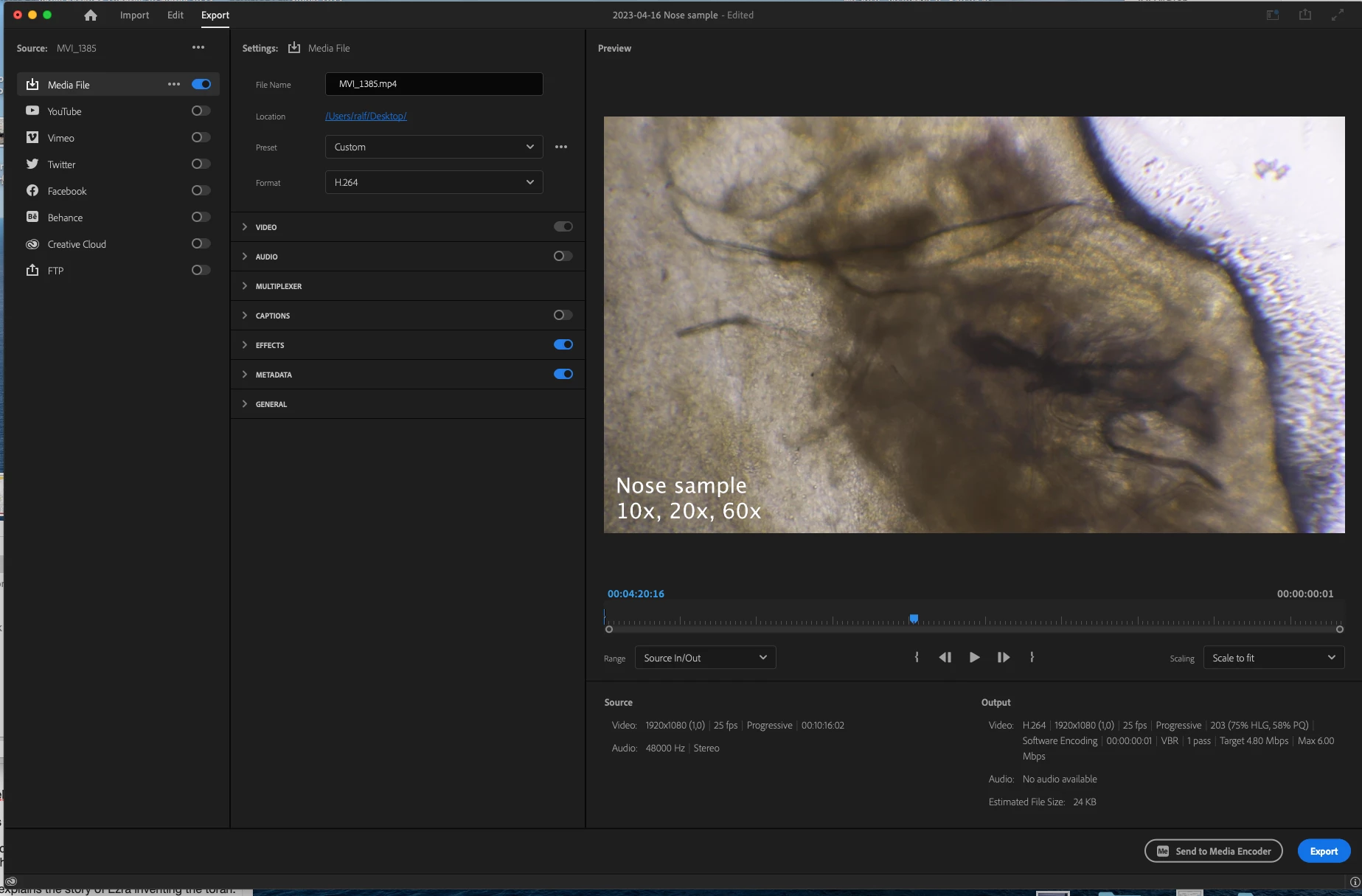Click the Behance destination icon

click(x=32, y=217)
